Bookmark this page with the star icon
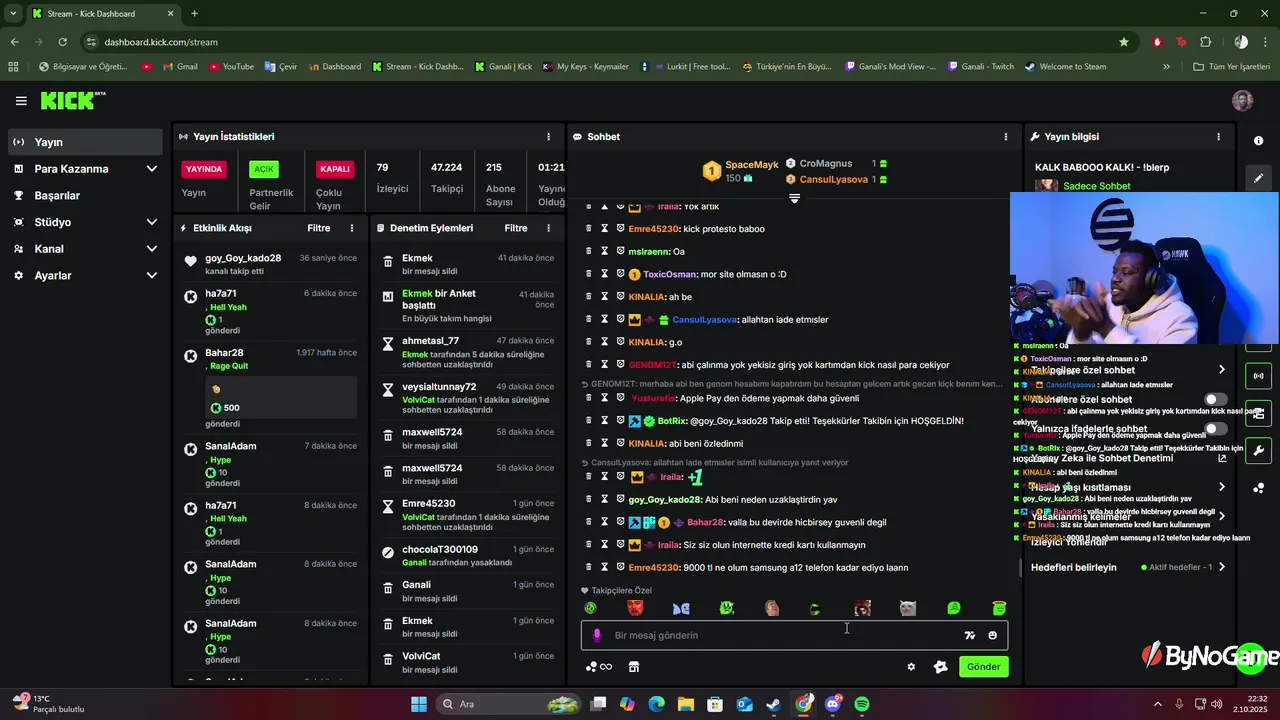 (1124, 42)
